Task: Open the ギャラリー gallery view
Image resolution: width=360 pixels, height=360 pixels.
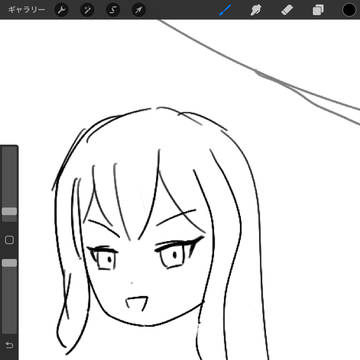Action: click(26, 10)
